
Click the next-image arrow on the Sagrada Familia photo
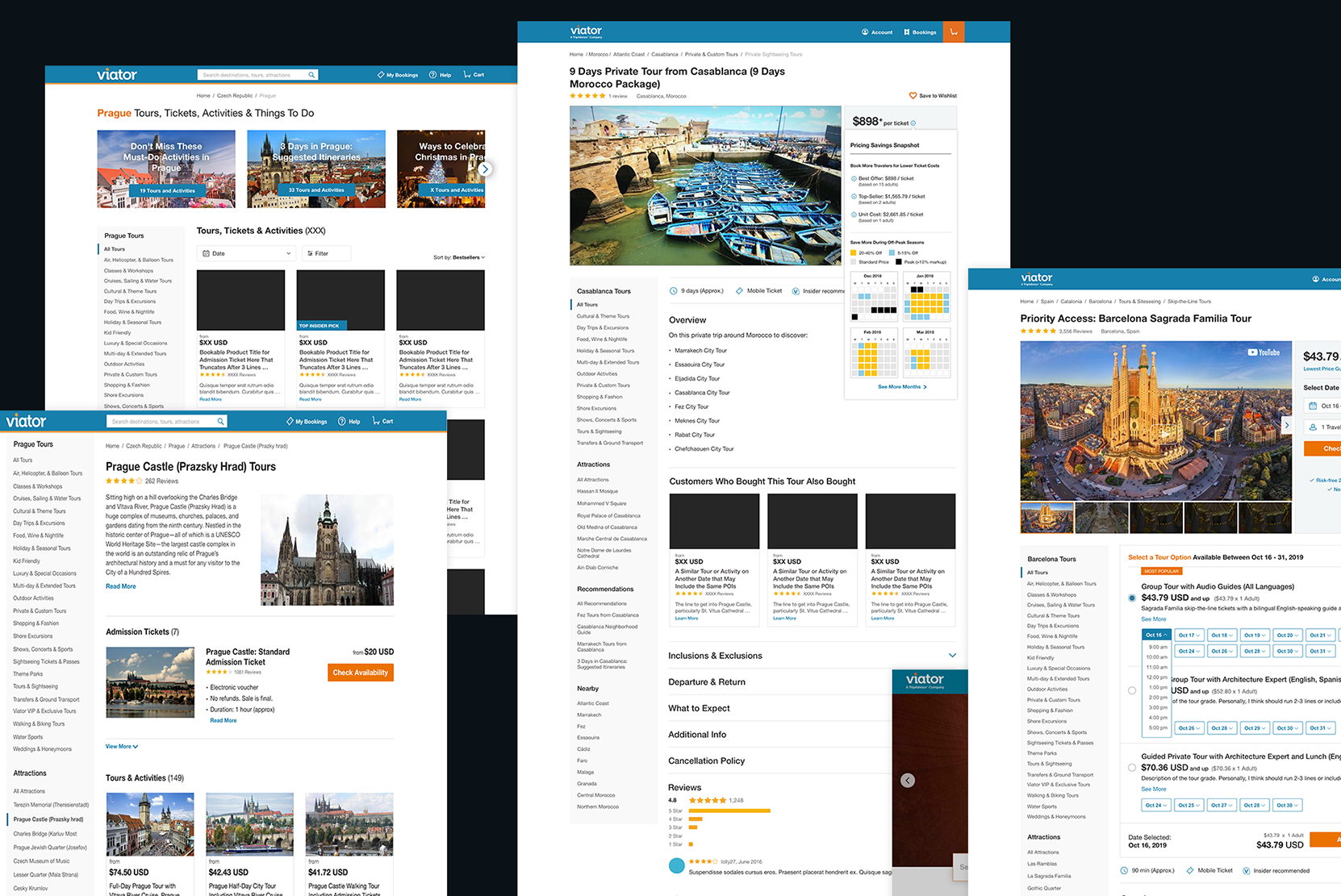point(1287,424)
